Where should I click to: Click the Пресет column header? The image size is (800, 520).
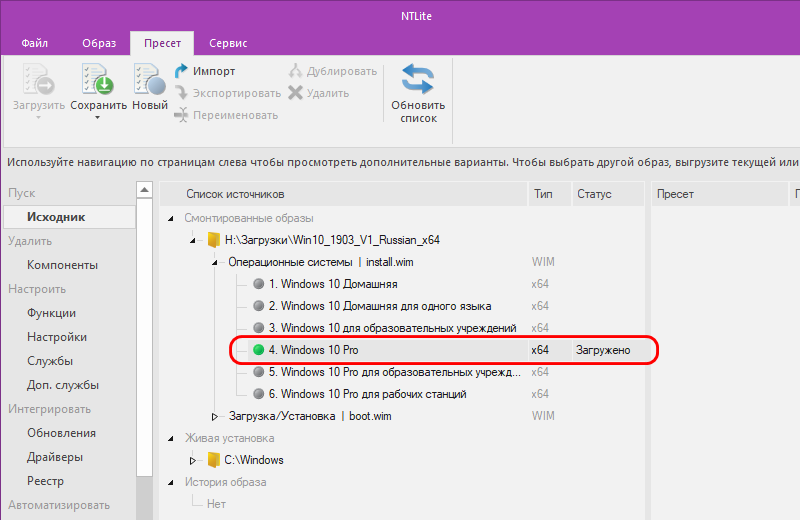719,194
